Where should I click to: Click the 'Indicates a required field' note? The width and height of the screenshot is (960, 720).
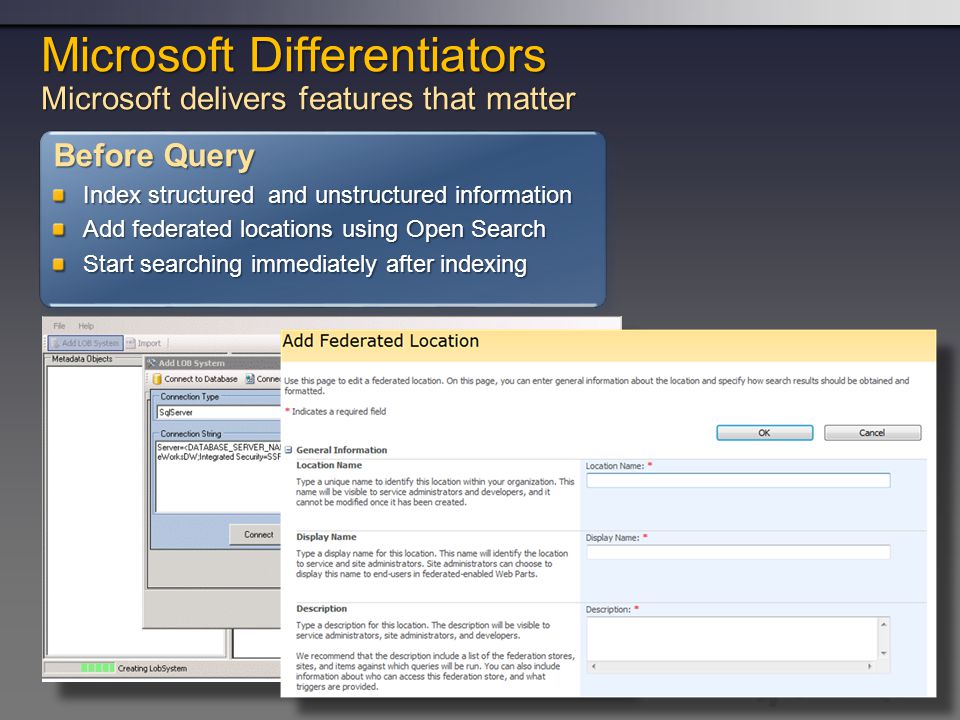(339, 411)
